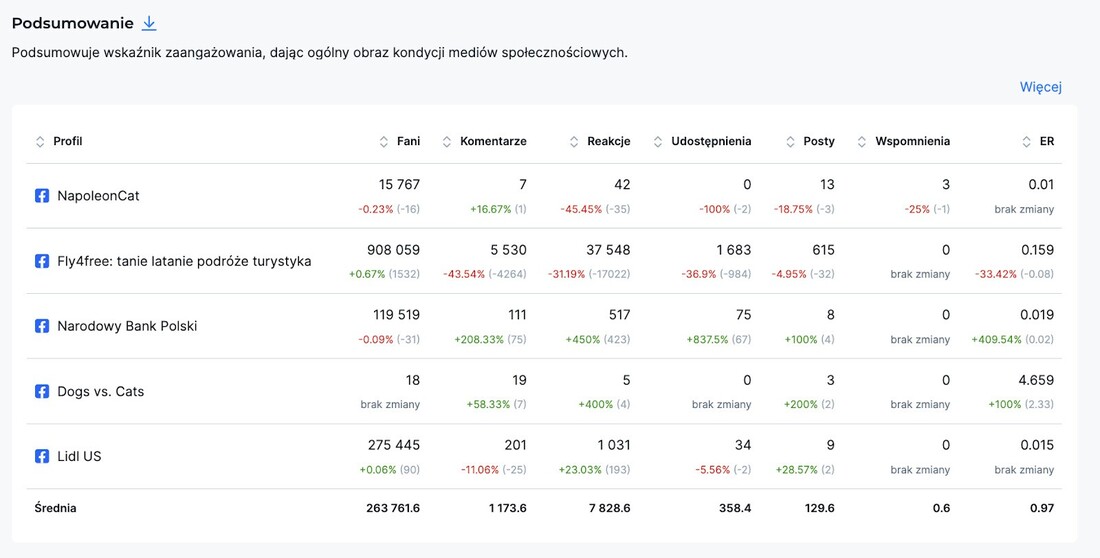Click Facebook icon beside NapoleonCat

[x=42, y=196]
